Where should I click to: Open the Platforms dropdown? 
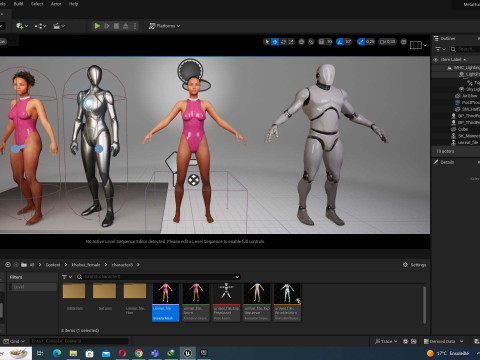[x=164, y=26]
